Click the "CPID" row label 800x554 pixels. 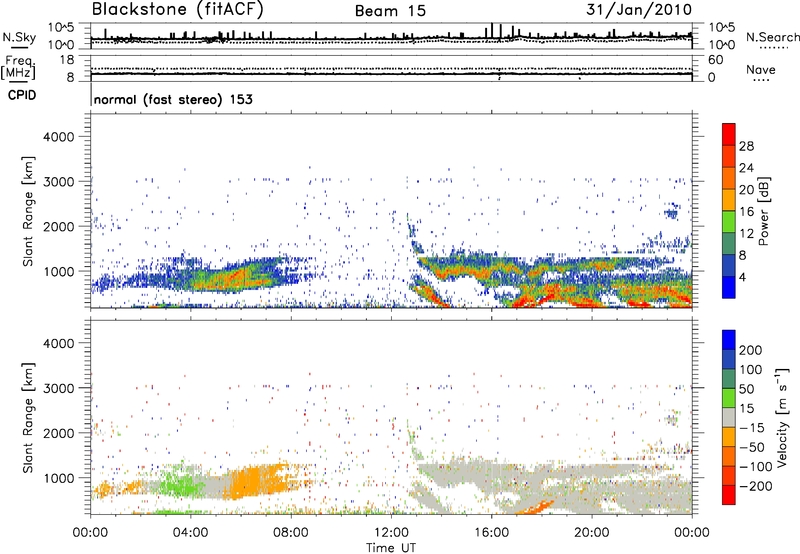(22, 95)
